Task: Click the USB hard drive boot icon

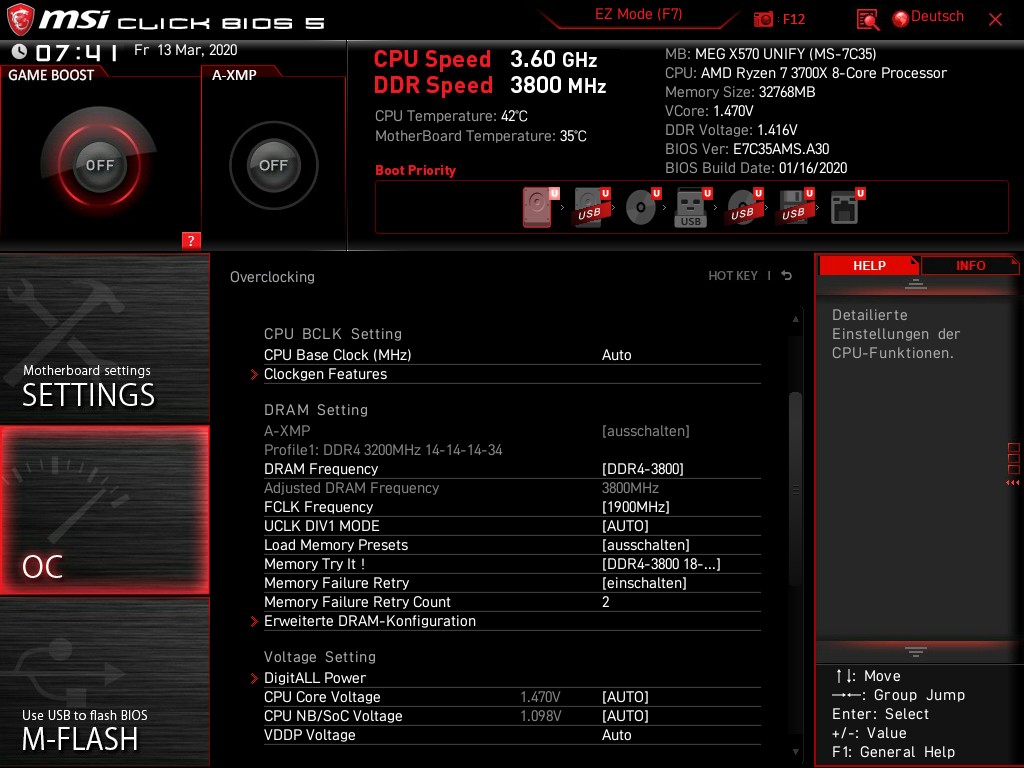Action: (588, 205)
